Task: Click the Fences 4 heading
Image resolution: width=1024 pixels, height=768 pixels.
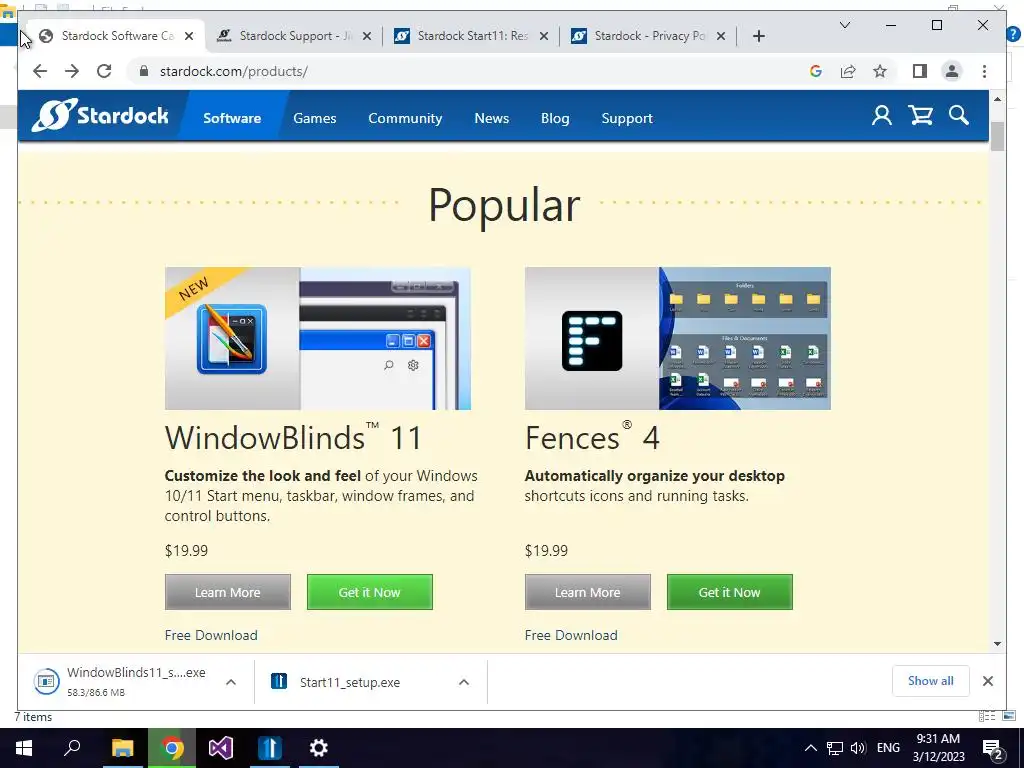Action: tap(592, 438)
